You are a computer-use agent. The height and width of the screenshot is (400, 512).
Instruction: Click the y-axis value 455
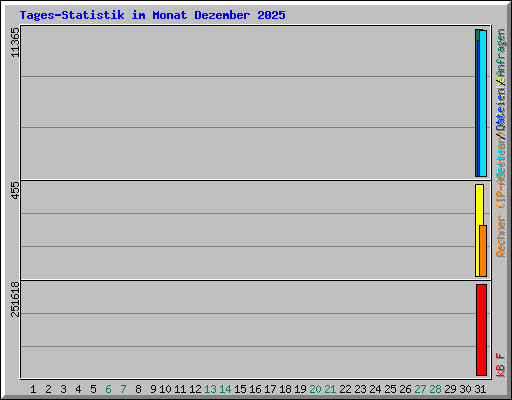(15, 190)
